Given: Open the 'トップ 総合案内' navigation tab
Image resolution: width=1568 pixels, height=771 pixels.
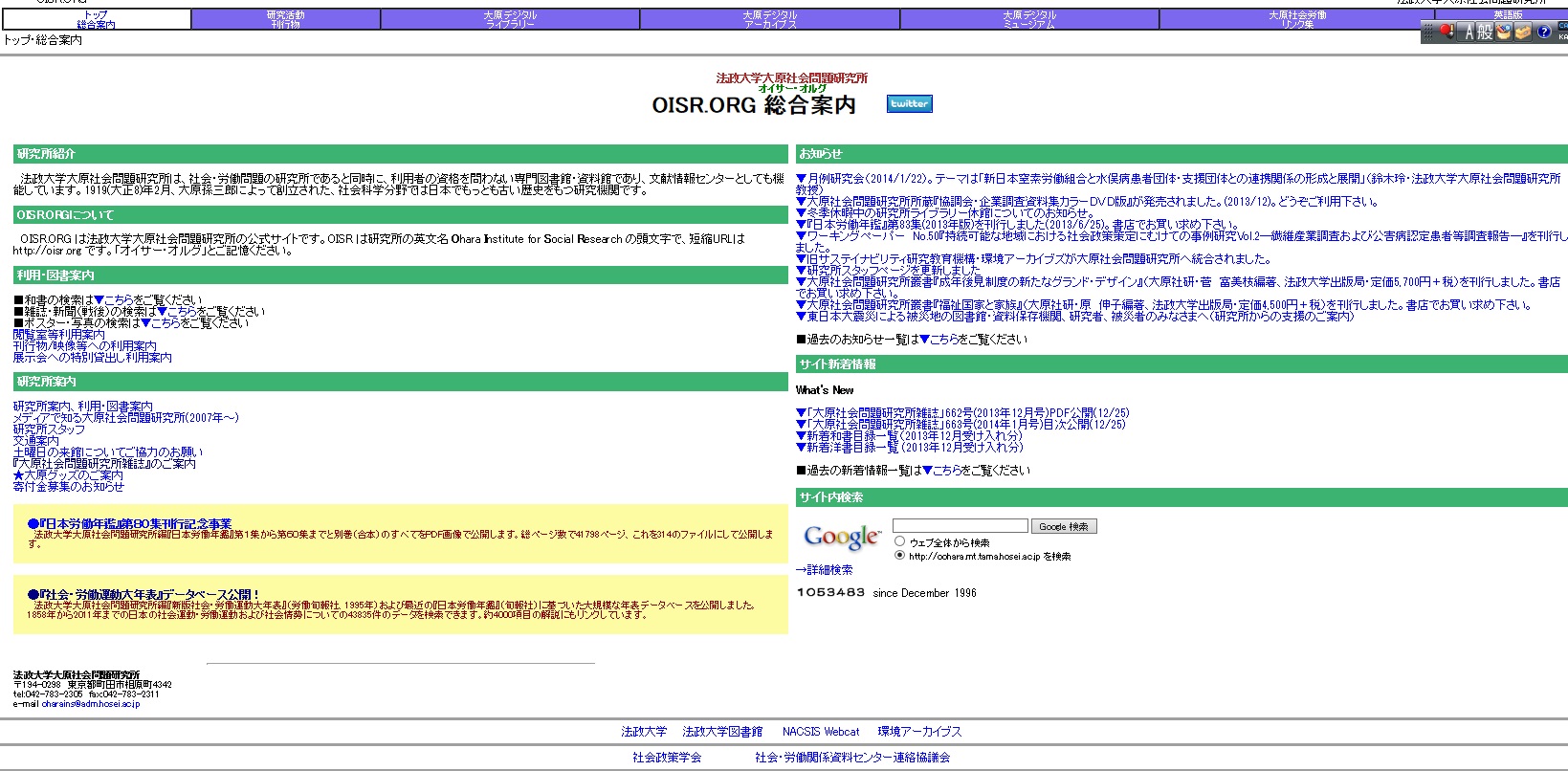Looking at the screenshot, I should (97, 19).
